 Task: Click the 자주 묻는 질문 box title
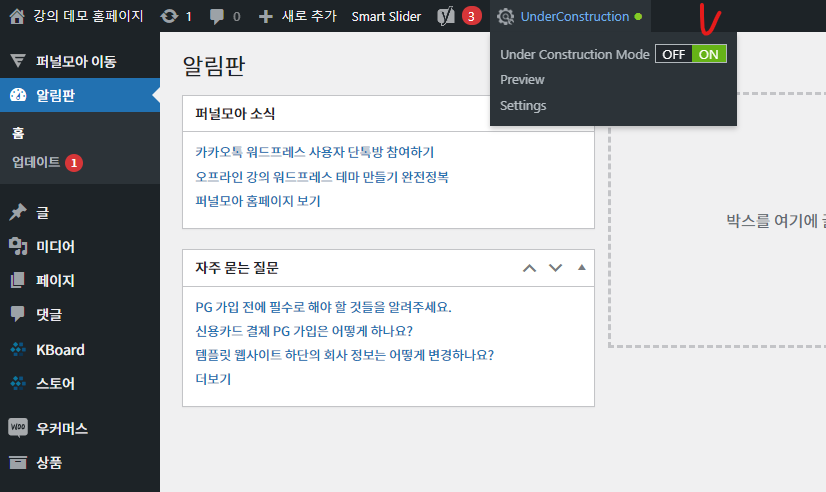(x=237, y=268)
